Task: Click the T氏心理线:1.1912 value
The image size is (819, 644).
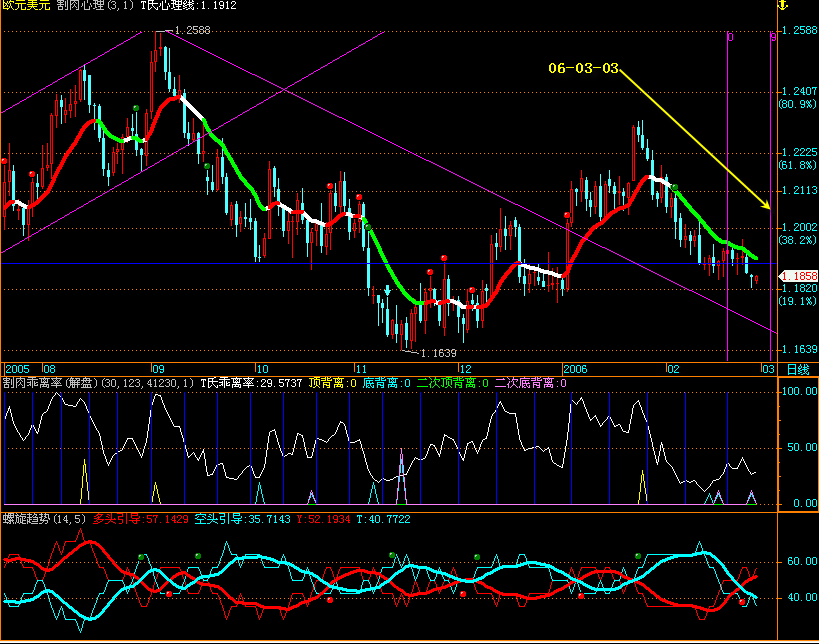Action: (189, 6)
